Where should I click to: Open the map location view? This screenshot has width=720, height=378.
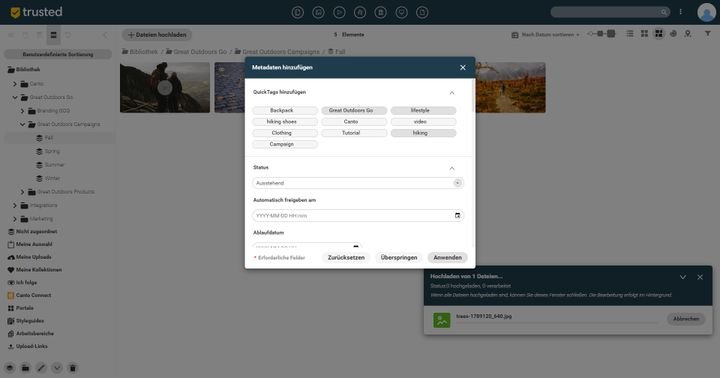(687, 34)
